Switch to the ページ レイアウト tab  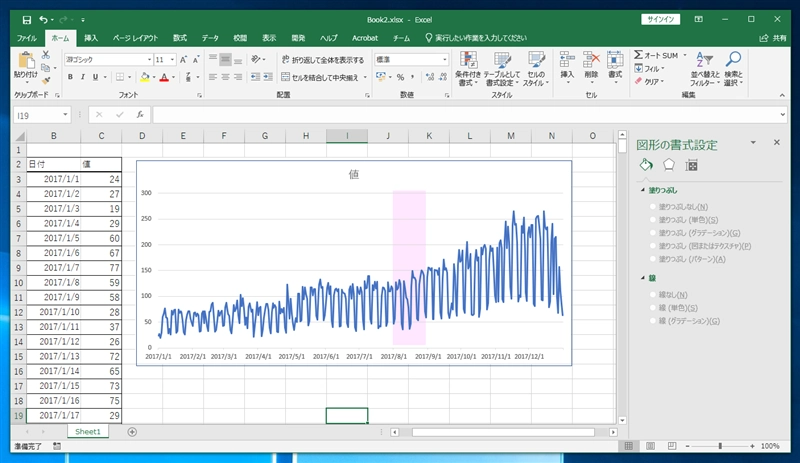pyautogui.click(x=135, y=38)
